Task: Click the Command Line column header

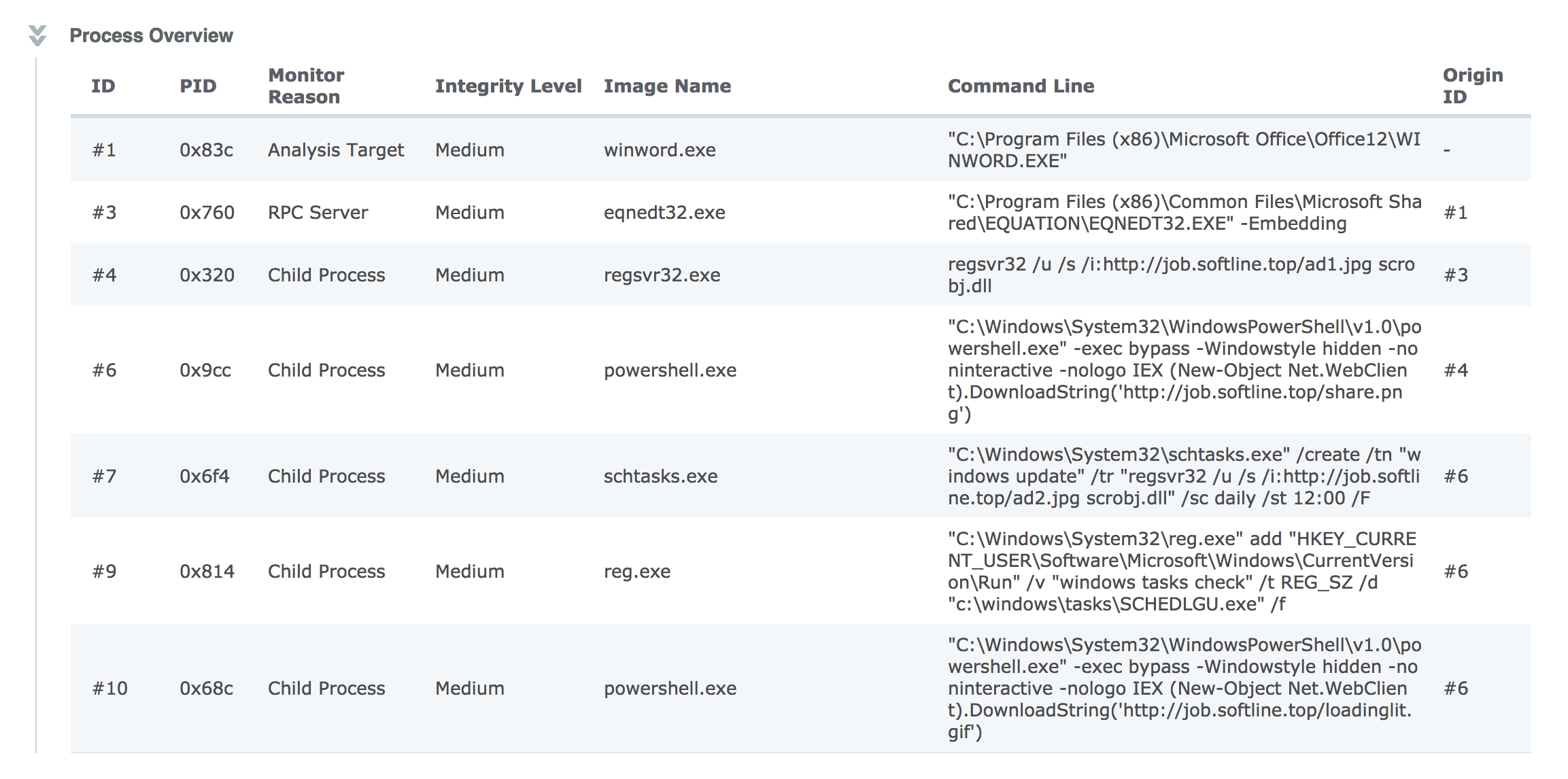Action: coord(1021,86)
